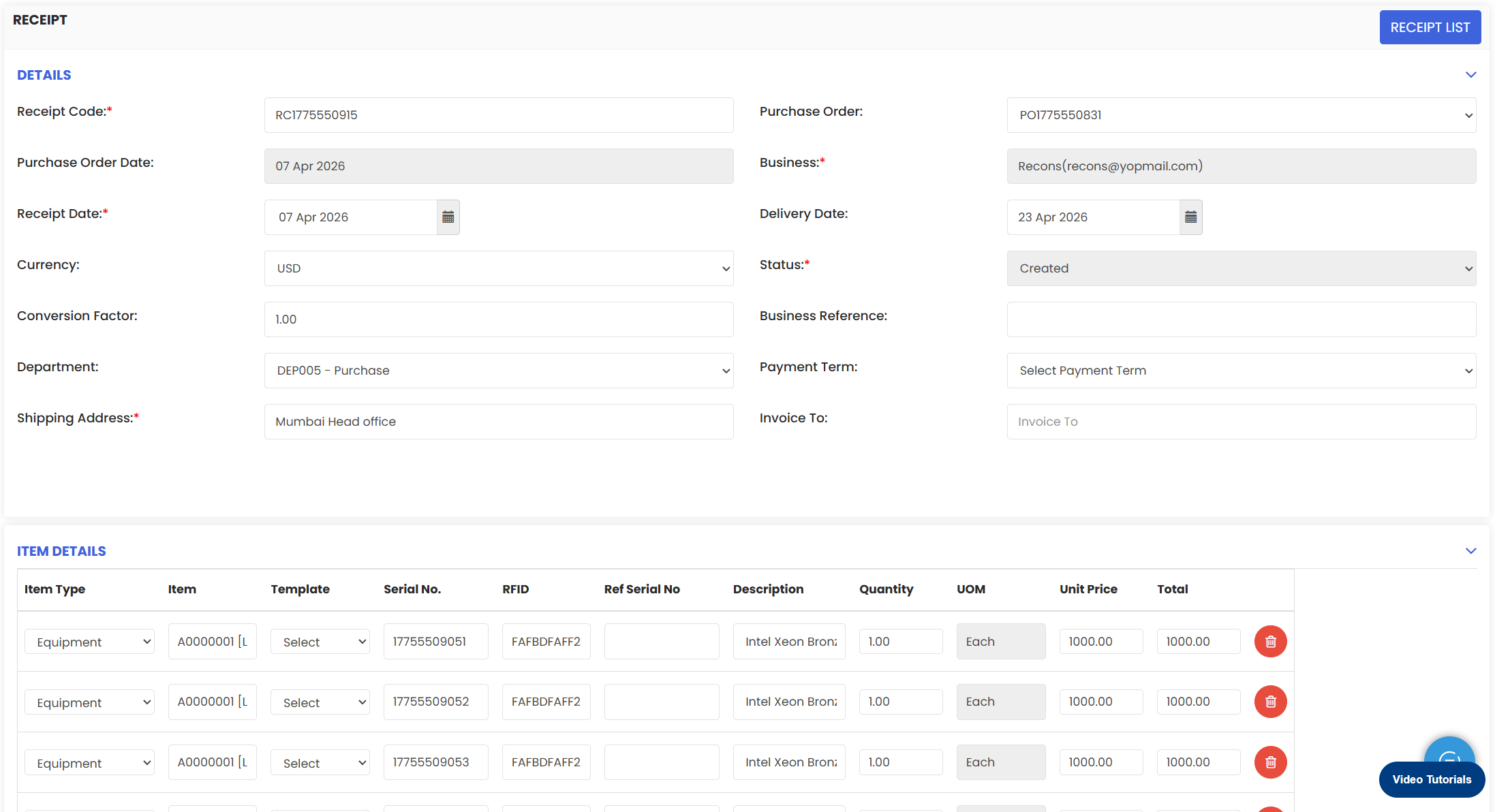This screenshot has height=812, width=1495.
Task: Delete item row with serial 17755509051
Action: click(x=1270, y=642)
